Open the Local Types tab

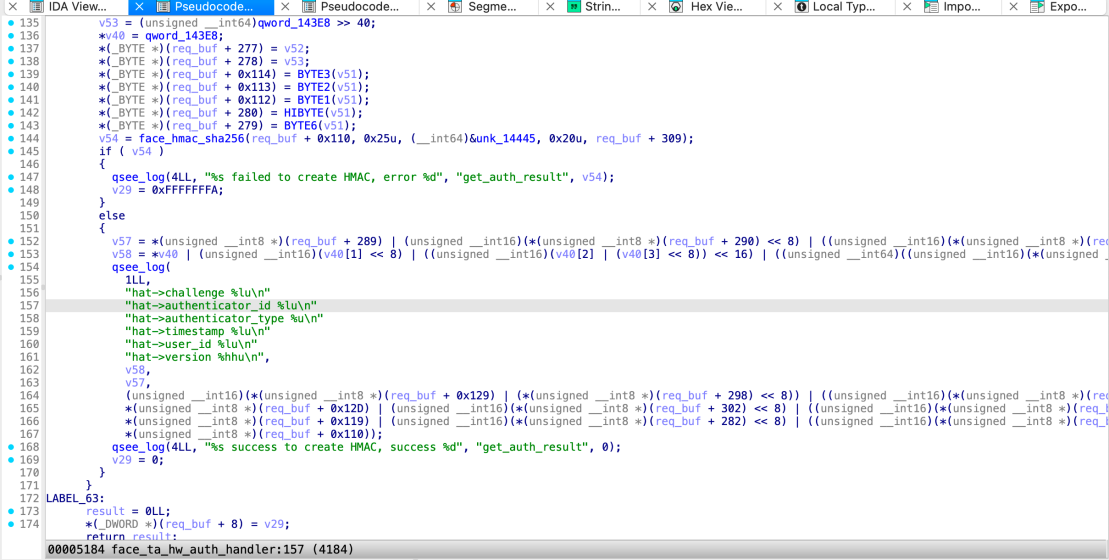pyautogui.click(x=844, y=7)
